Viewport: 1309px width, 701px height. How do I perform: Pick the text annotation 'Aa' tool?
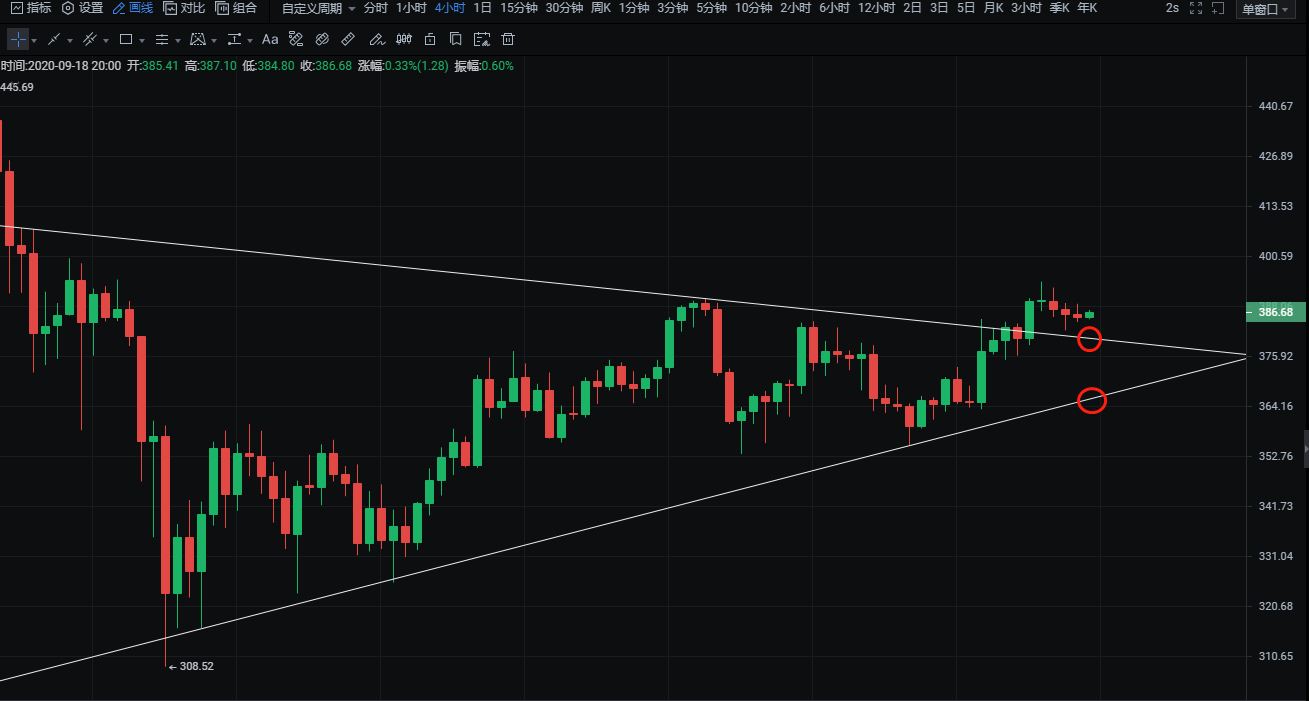(270, 40)
